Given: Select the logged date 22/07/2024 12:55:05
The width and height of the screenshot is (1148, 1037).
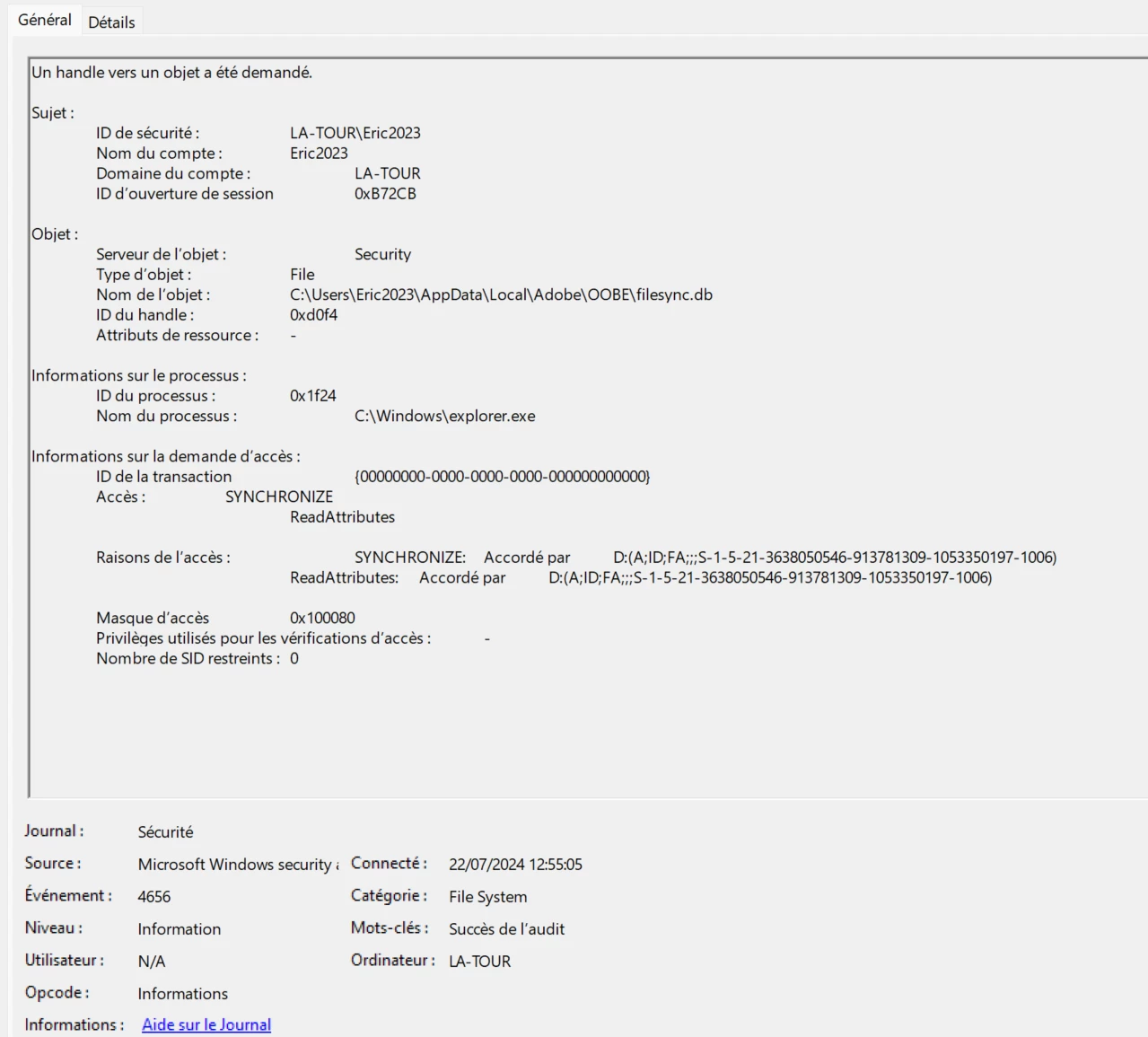Looking at the screenshot, I should pyautogui.click(x=515, y=864).
